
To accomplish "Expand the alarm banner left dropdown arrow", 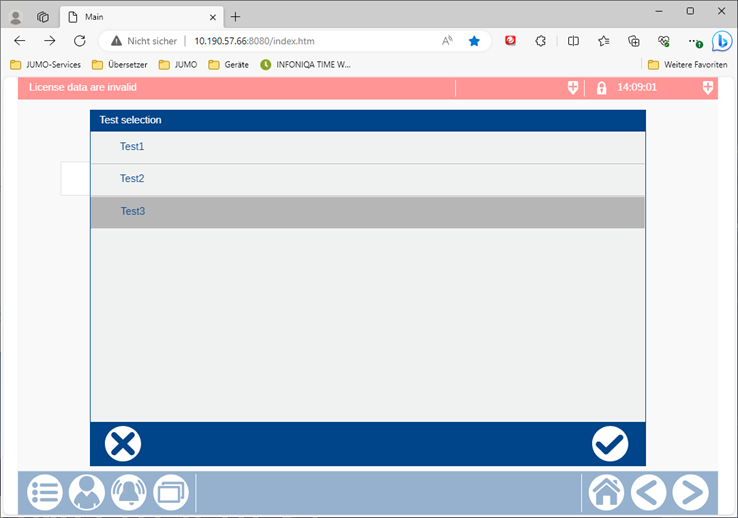I will point(573,88).
